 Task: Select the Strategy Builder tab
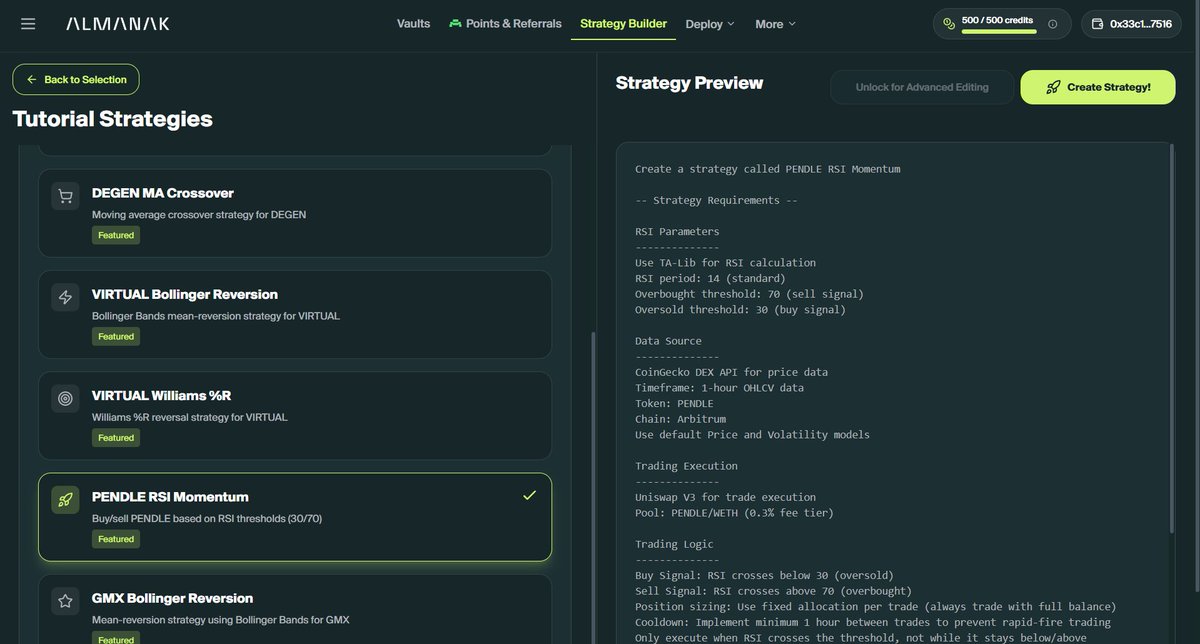point(623,24)
